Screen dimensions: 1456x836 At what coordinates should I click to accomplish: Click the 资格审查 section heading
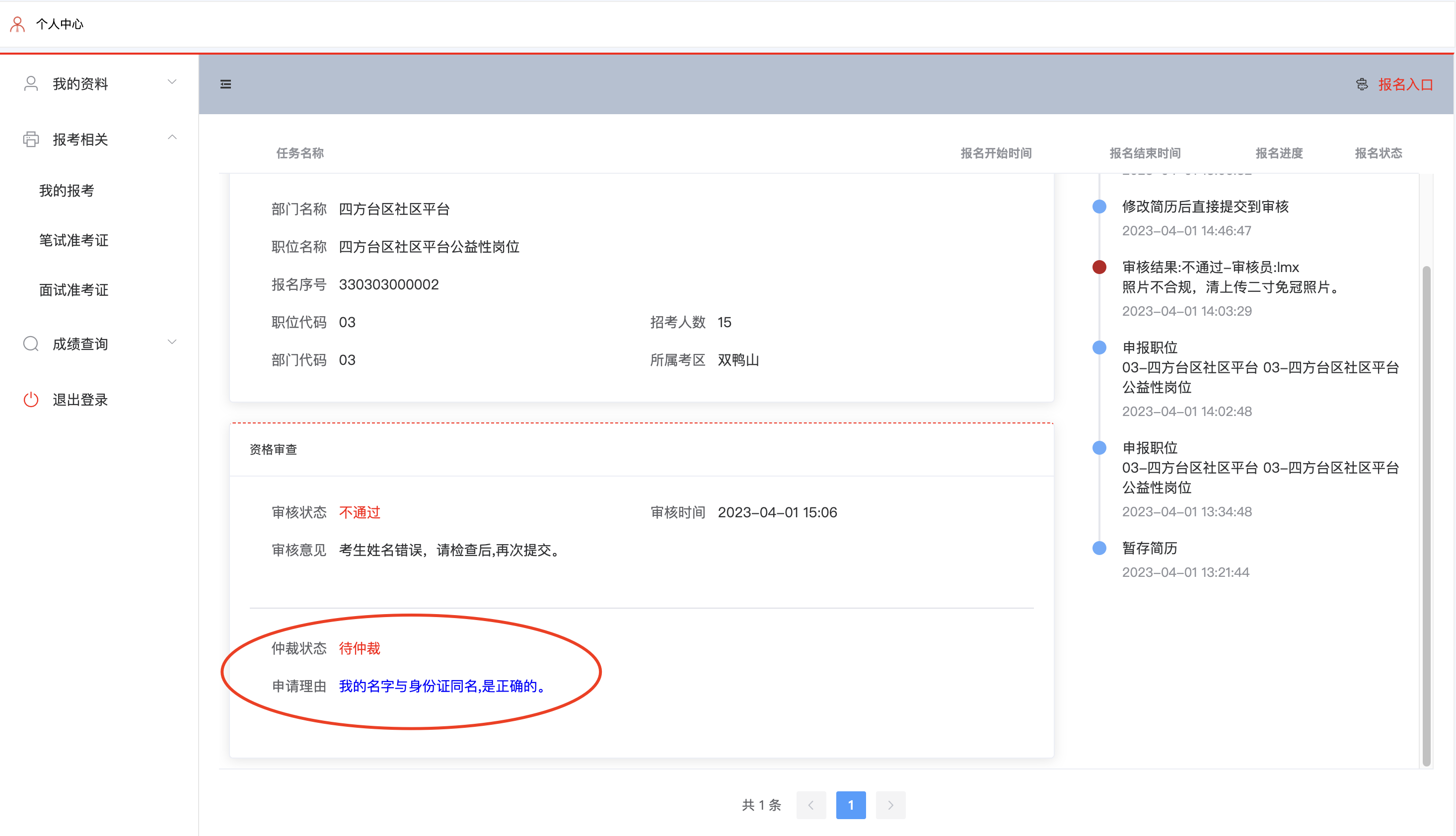(x=274, y=450)
